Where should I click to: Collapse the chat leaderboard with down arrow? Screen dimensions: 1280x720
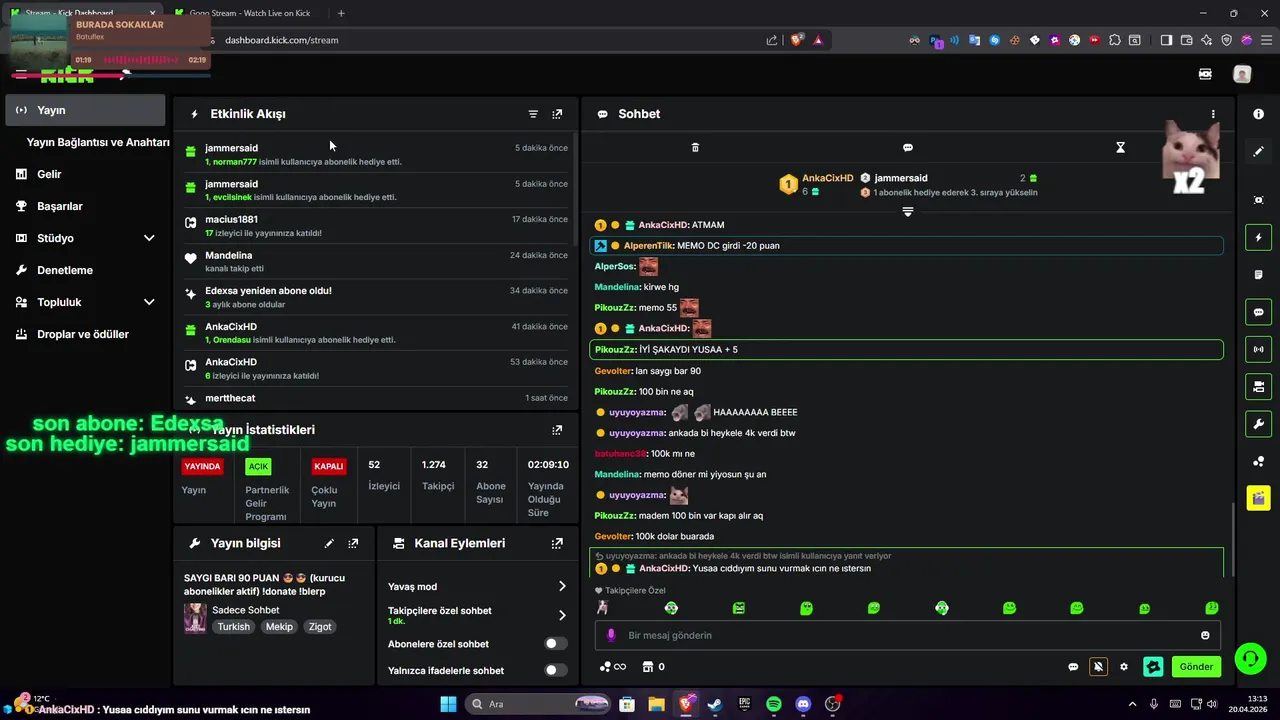coord(908,211)
